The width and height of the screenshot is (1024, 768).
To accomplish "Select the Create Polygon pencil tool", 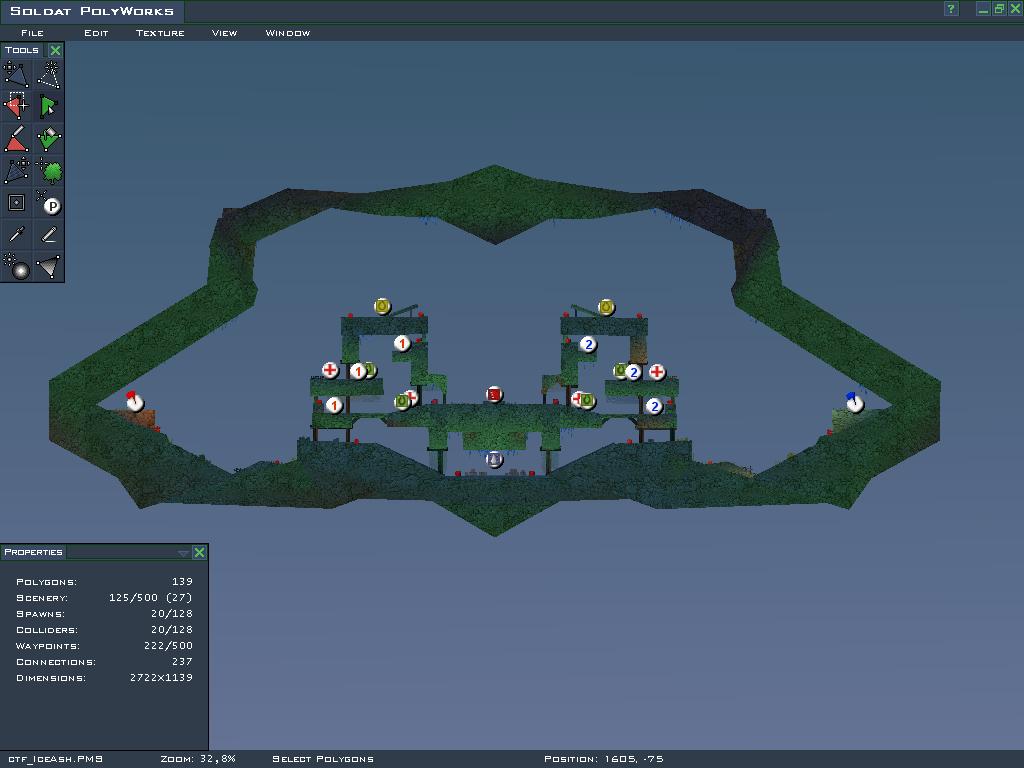I will point(16,138).
